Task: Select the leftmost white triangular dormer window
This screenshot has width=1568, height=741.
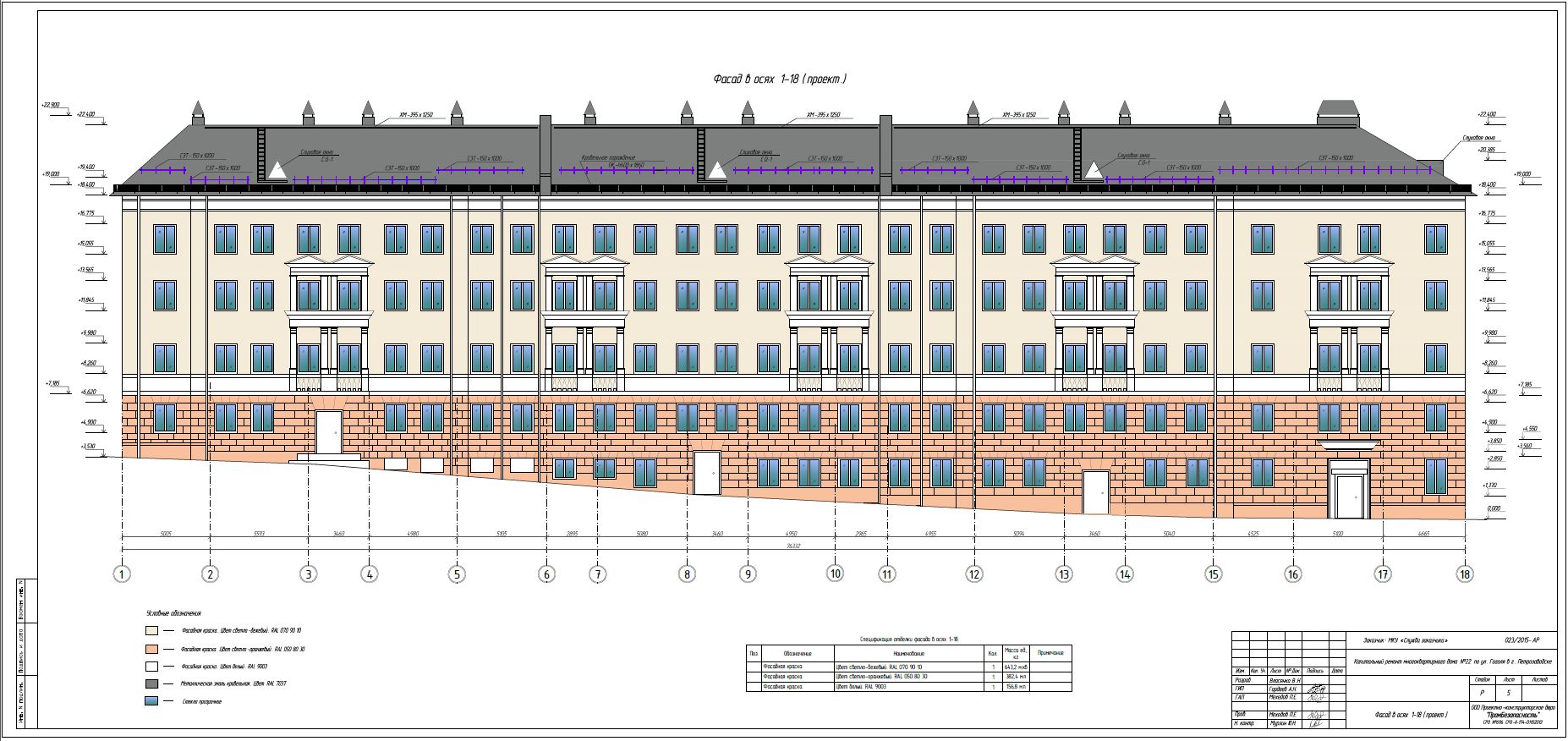Action: [x=275, y=170]
